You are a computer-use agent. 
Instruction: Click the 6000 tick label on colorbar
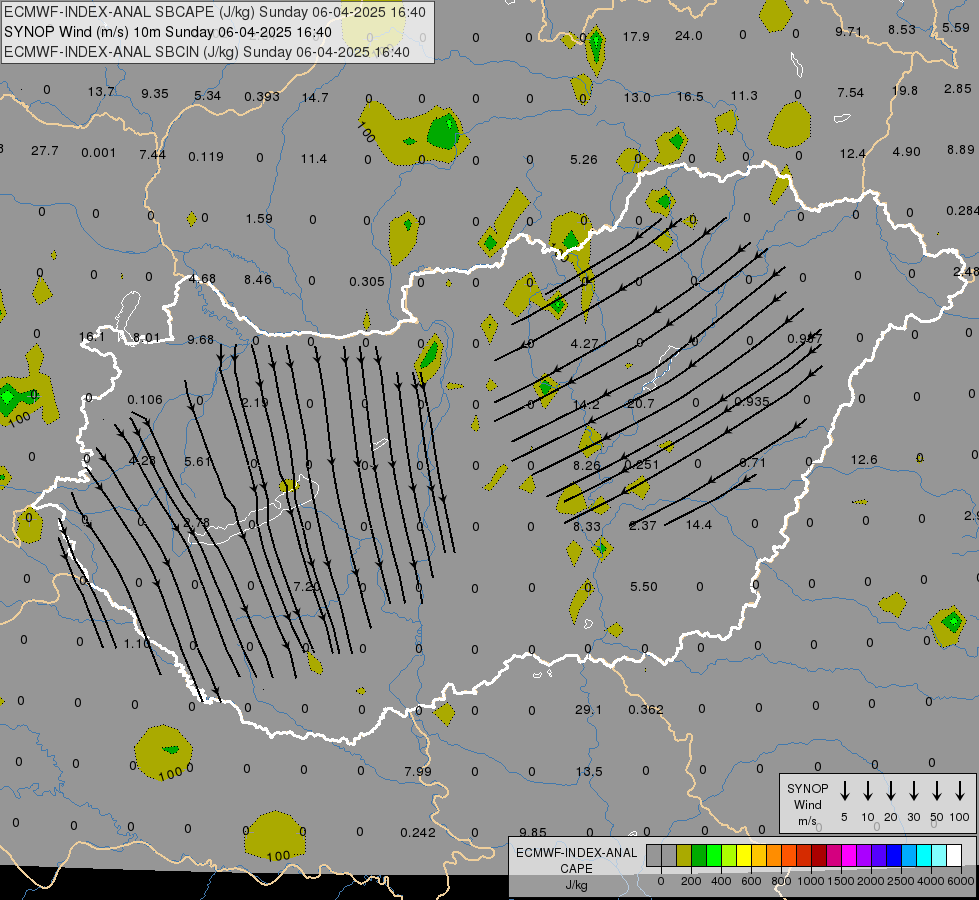click(962, 881)
